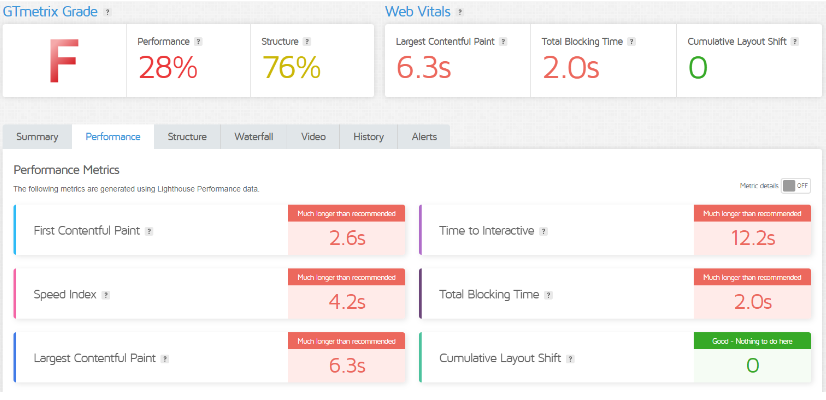Open help icon next to Speed Index

pyautogui.click(x=105, y=295)
